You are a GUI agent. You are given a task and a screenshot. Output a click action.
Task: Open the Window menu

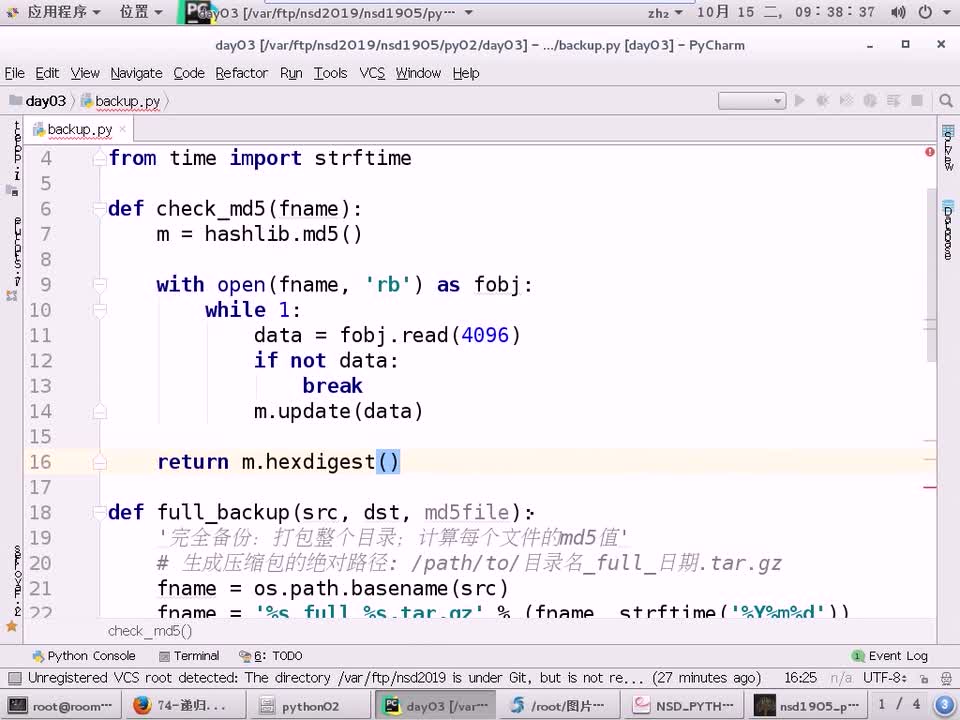[418, 73]
